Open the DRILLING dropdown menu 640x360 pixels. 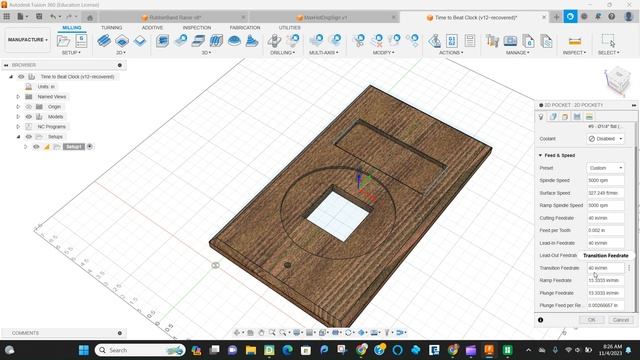(282, 53)
